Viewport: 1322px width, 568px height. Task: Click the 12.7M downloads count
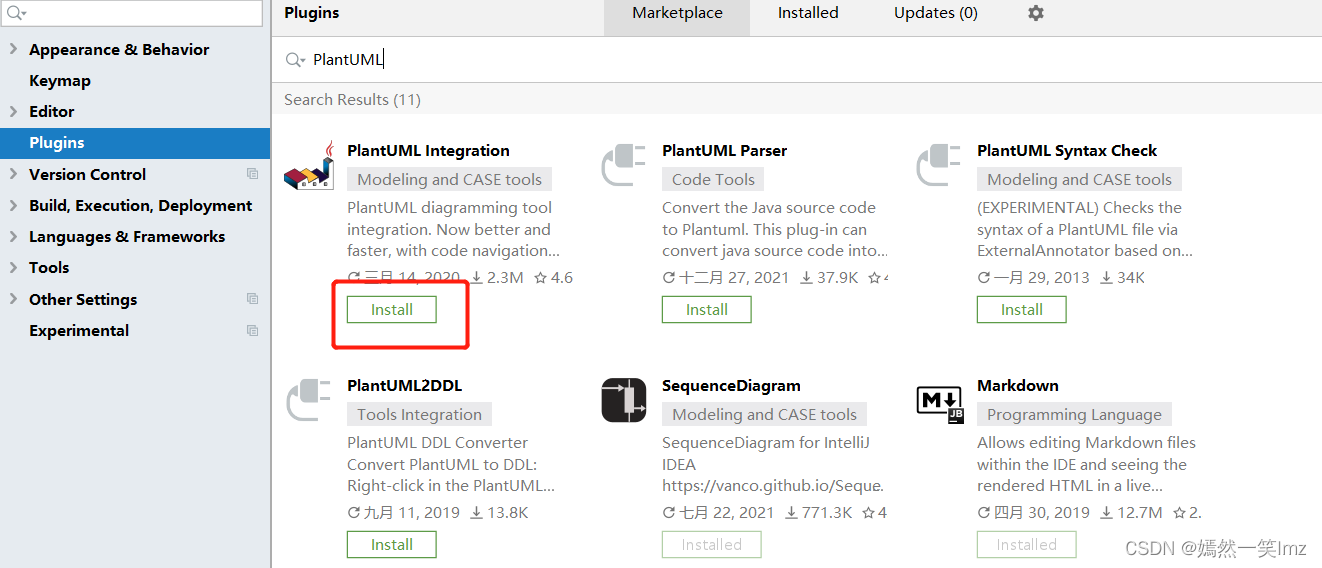1131,513
